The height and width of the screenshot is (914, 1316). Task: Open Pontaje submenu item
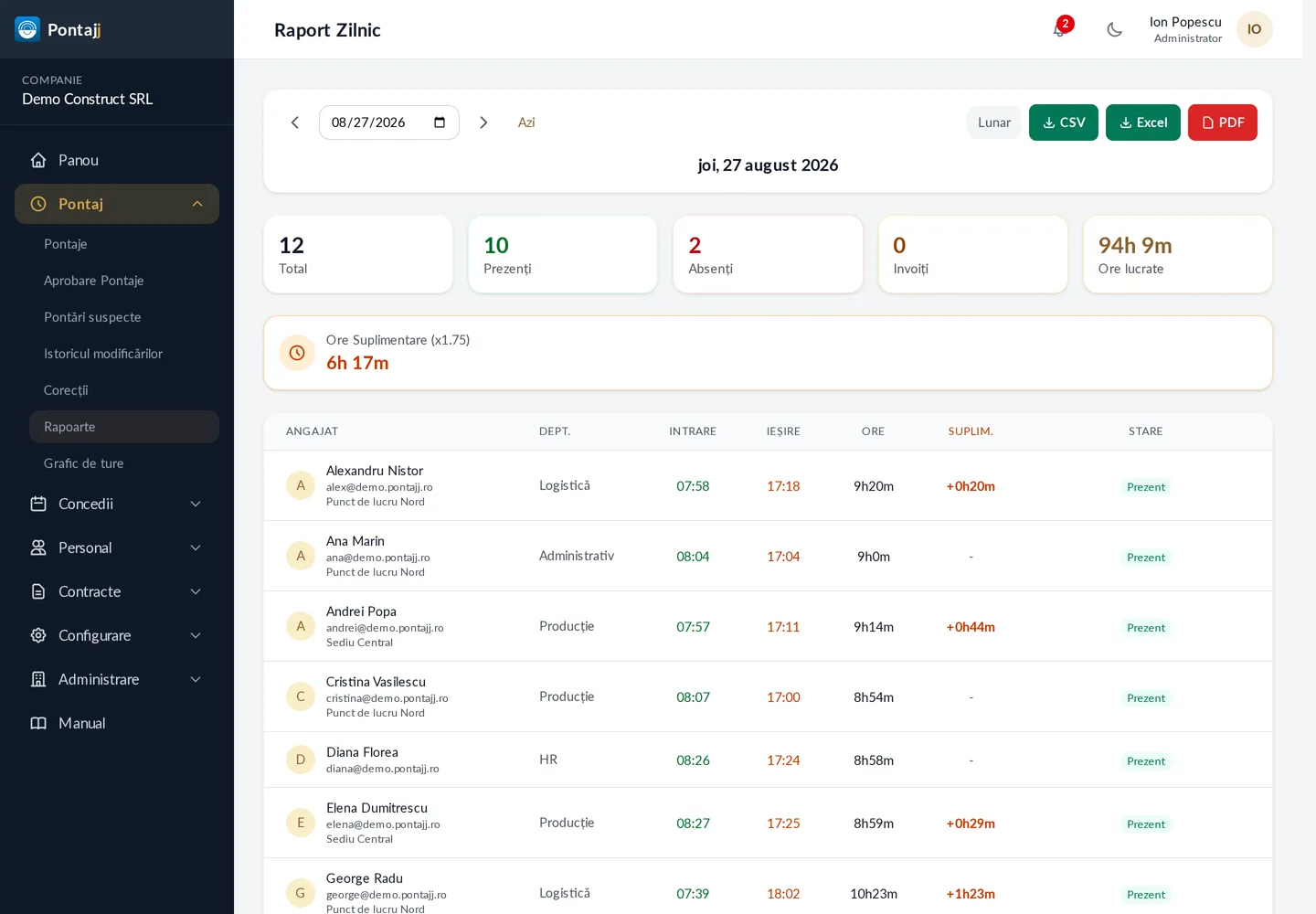[124, 244]
